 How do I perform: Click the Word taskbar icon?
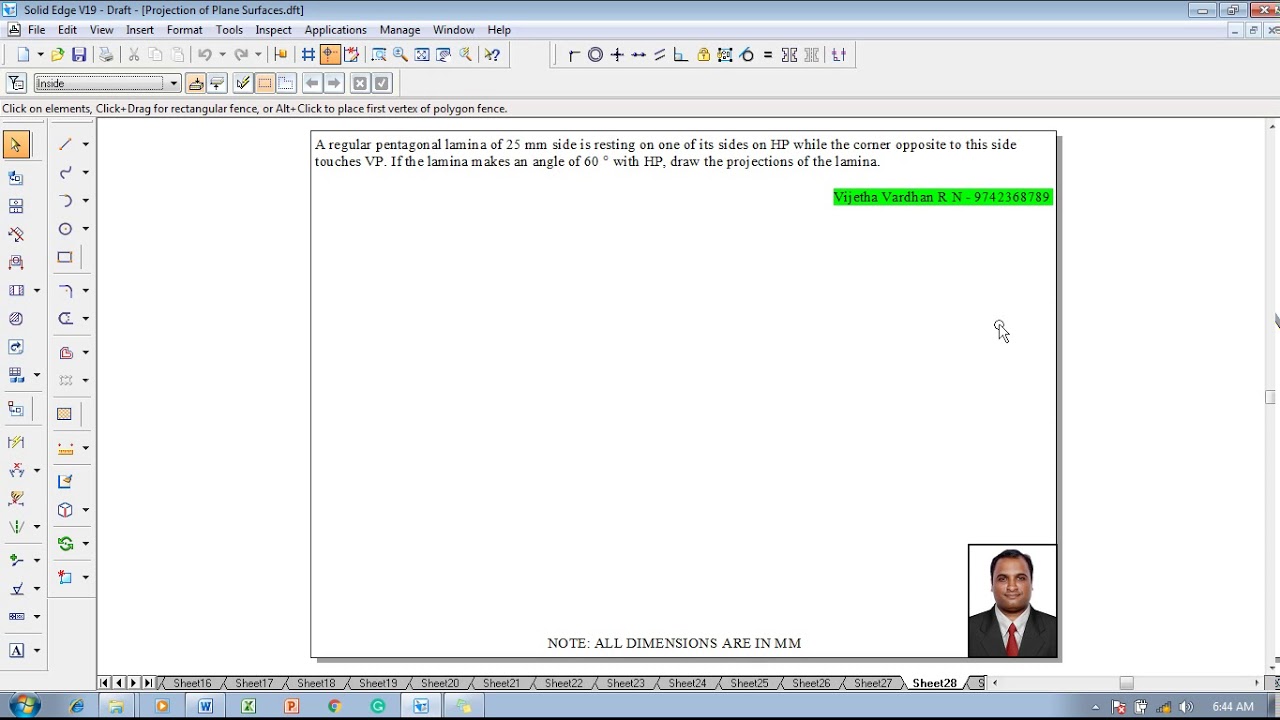tap(205, 706)
